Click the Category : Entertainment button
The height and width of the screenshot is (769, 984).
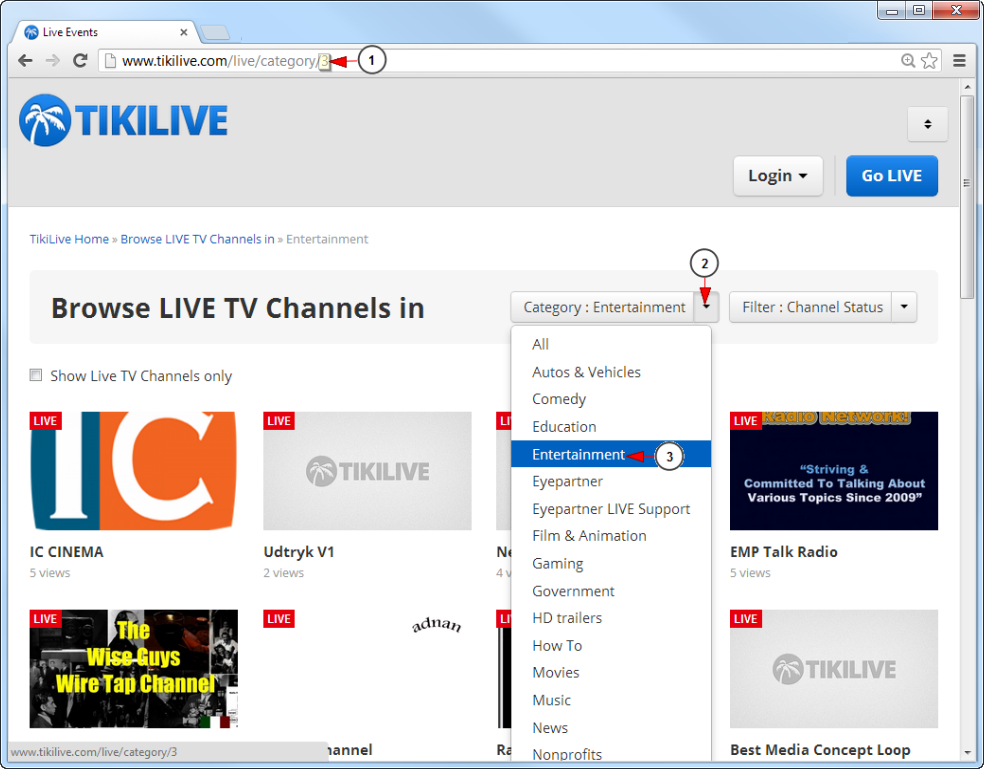click(602, 307)
